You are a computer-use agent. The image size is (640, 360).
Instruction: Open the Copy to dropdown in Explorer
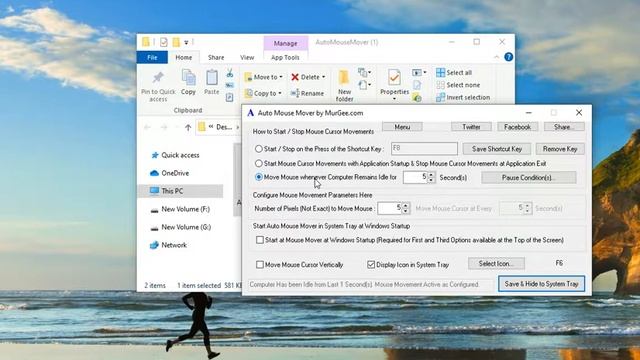point(264,93)
